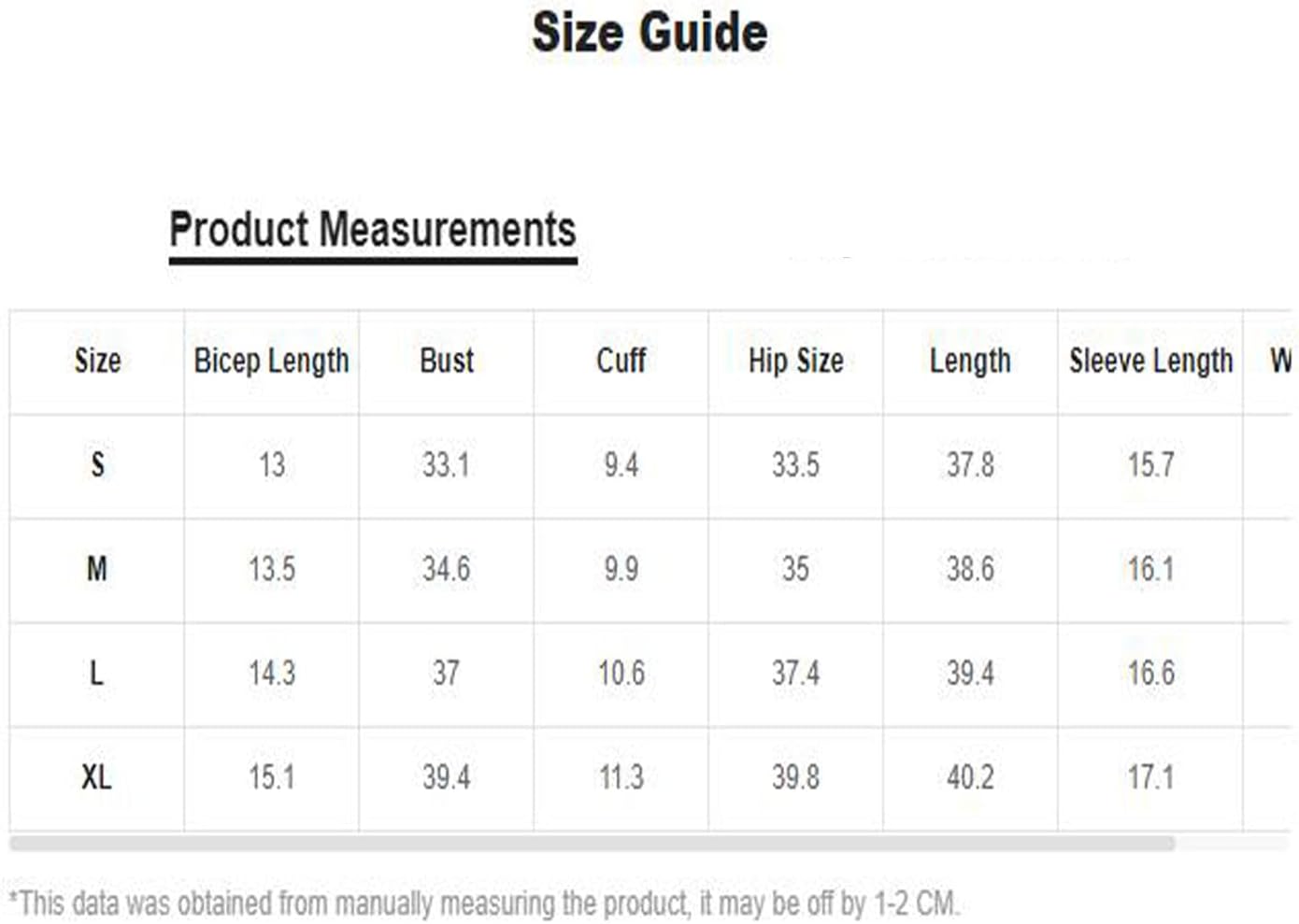The height and width of the screenshot is (924, 1299).
Task: Click the horizontal scrollbar below the table
Action: pos(592,844)
